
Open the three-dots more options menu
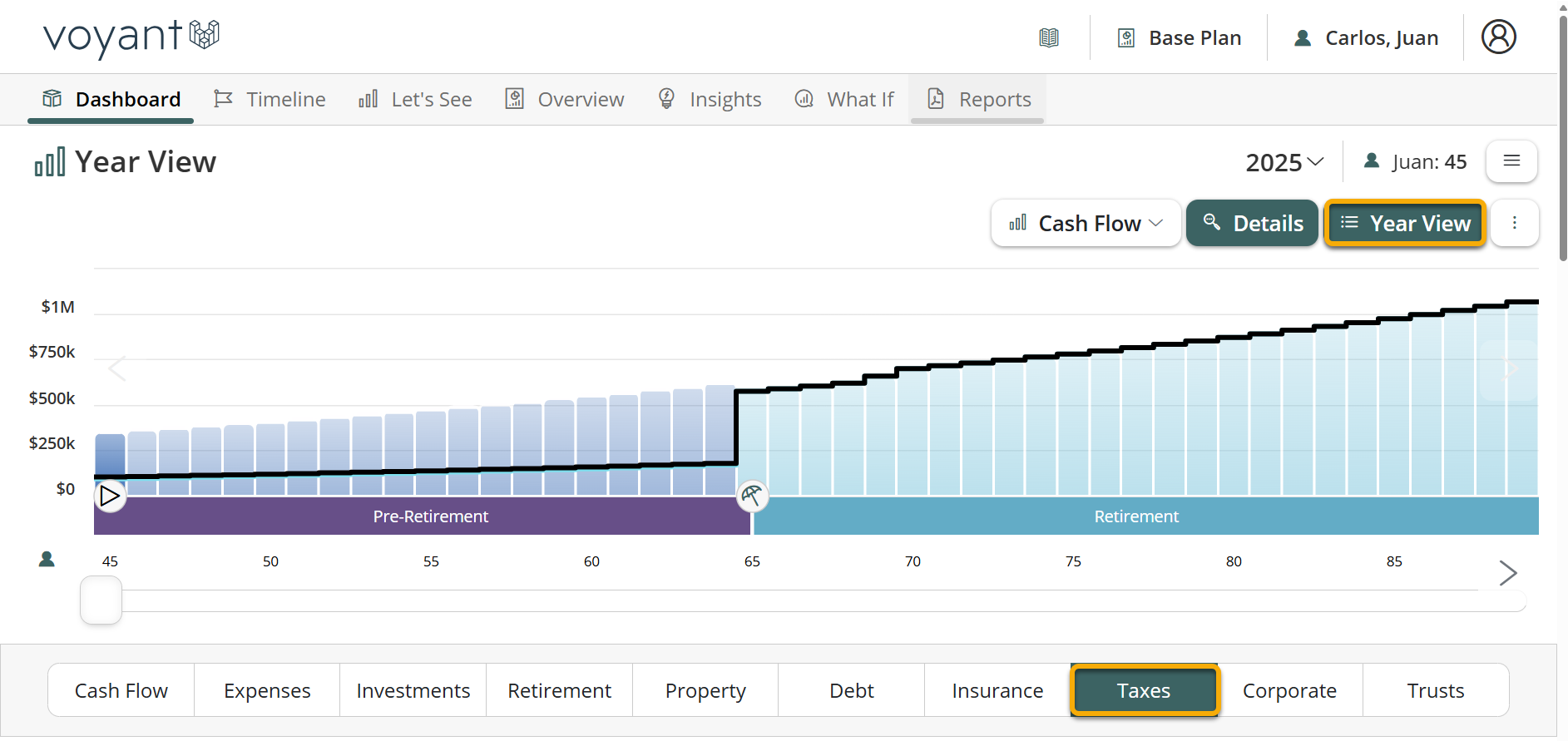click(1514, 223)
